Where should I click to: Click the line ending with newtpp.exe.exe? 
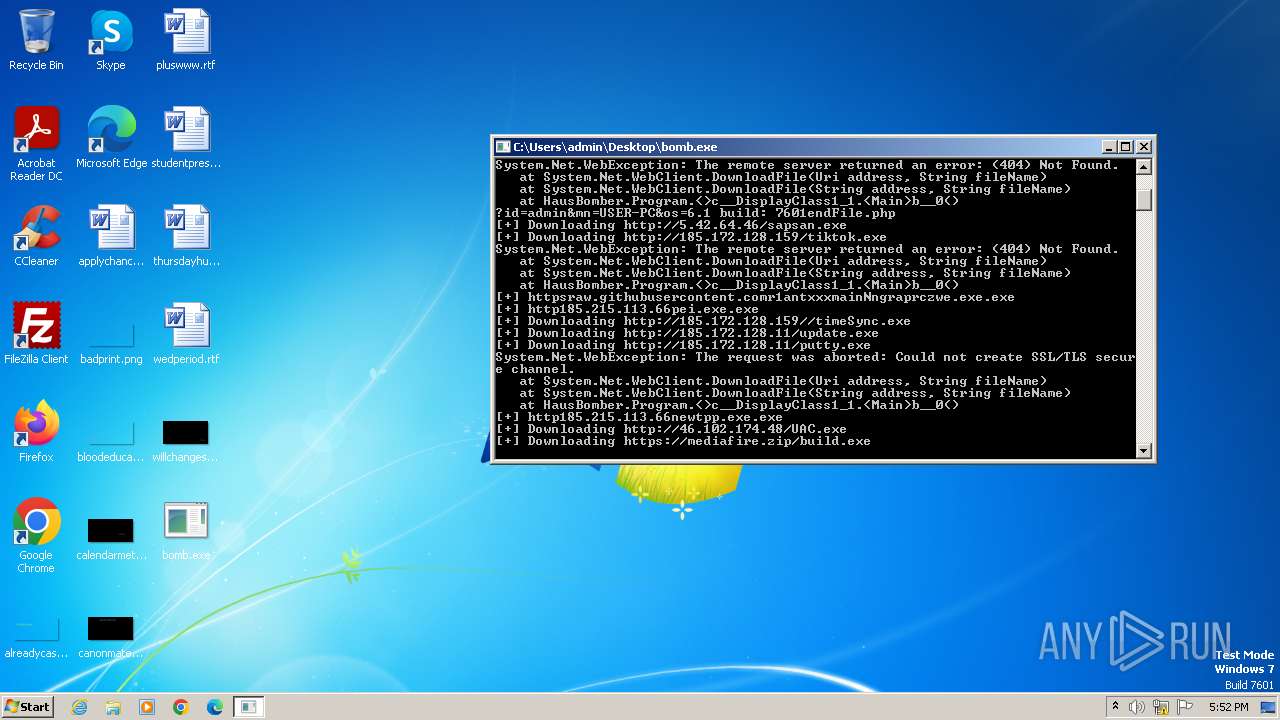(639, 417)
